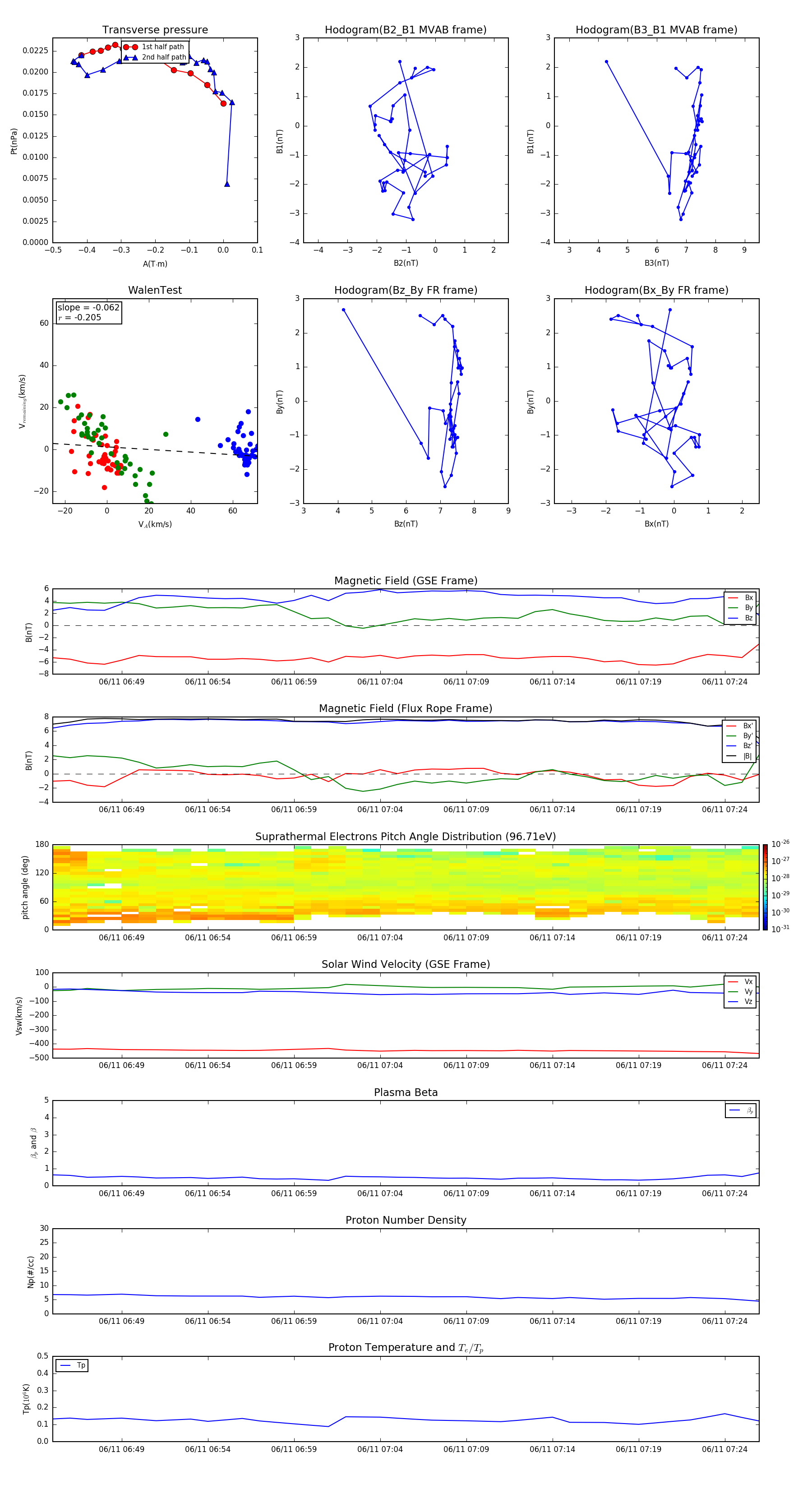Click the 'Bz' entry in GSE field legend
Viewport: 812px width, 1489px height.
(x=740, y=618)
